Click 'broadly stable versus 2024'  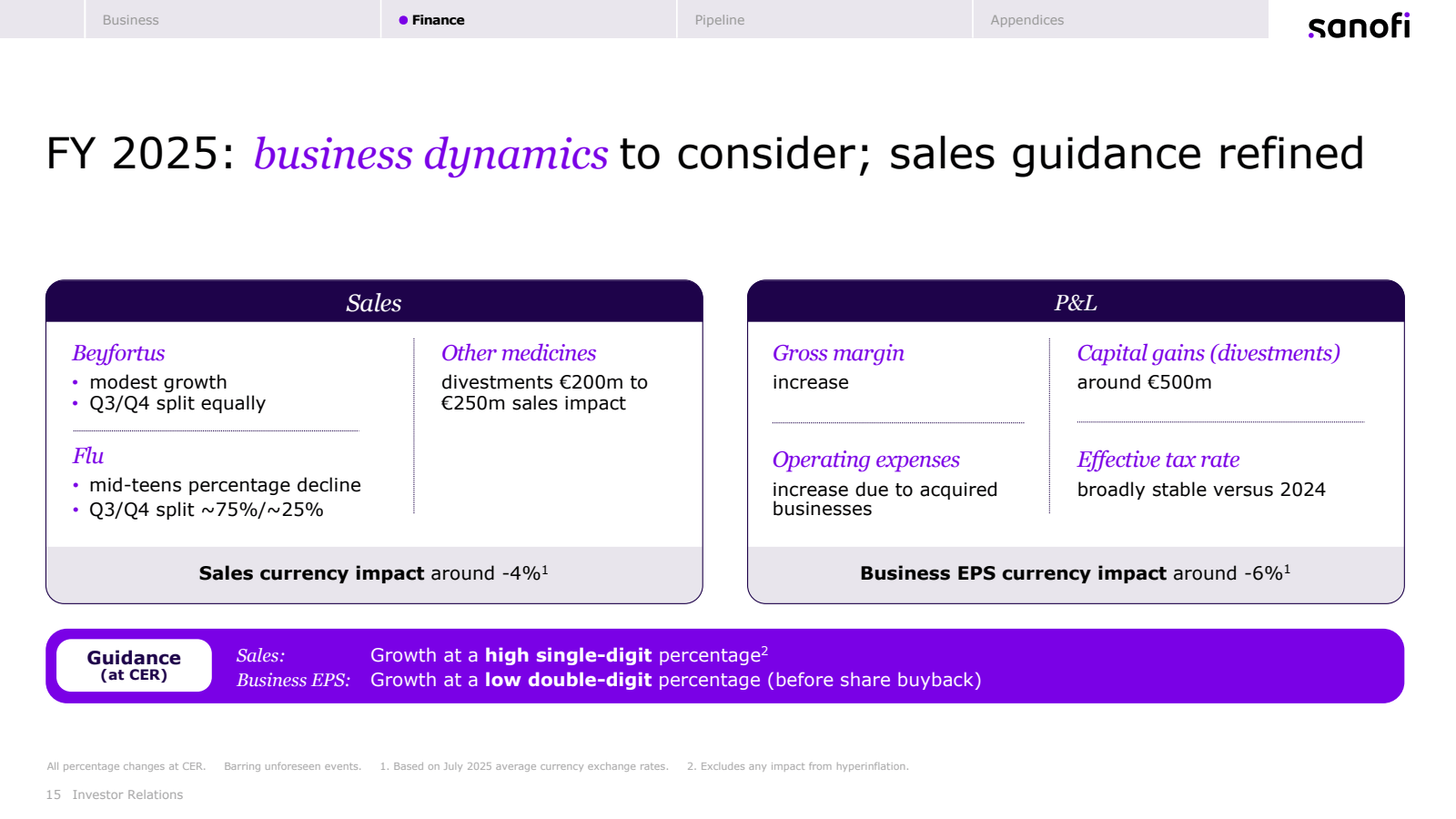[x=1201, y=490]
